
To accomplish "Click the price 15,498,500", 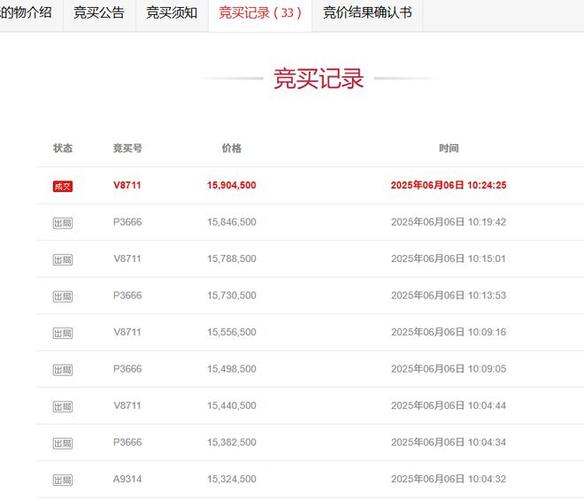I will (x=232, y=369).
